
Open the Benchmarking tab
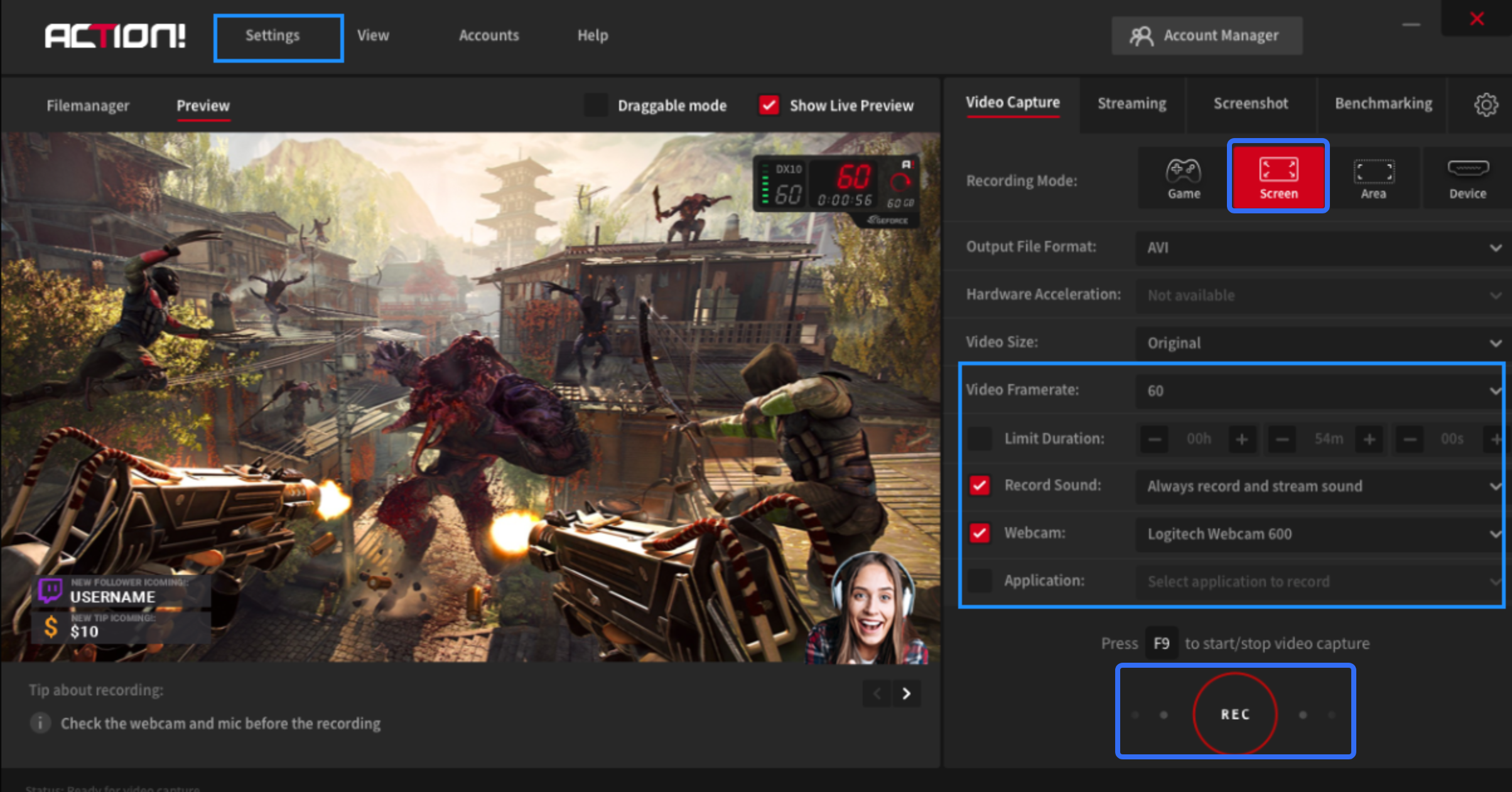(x=1383, y=104)
